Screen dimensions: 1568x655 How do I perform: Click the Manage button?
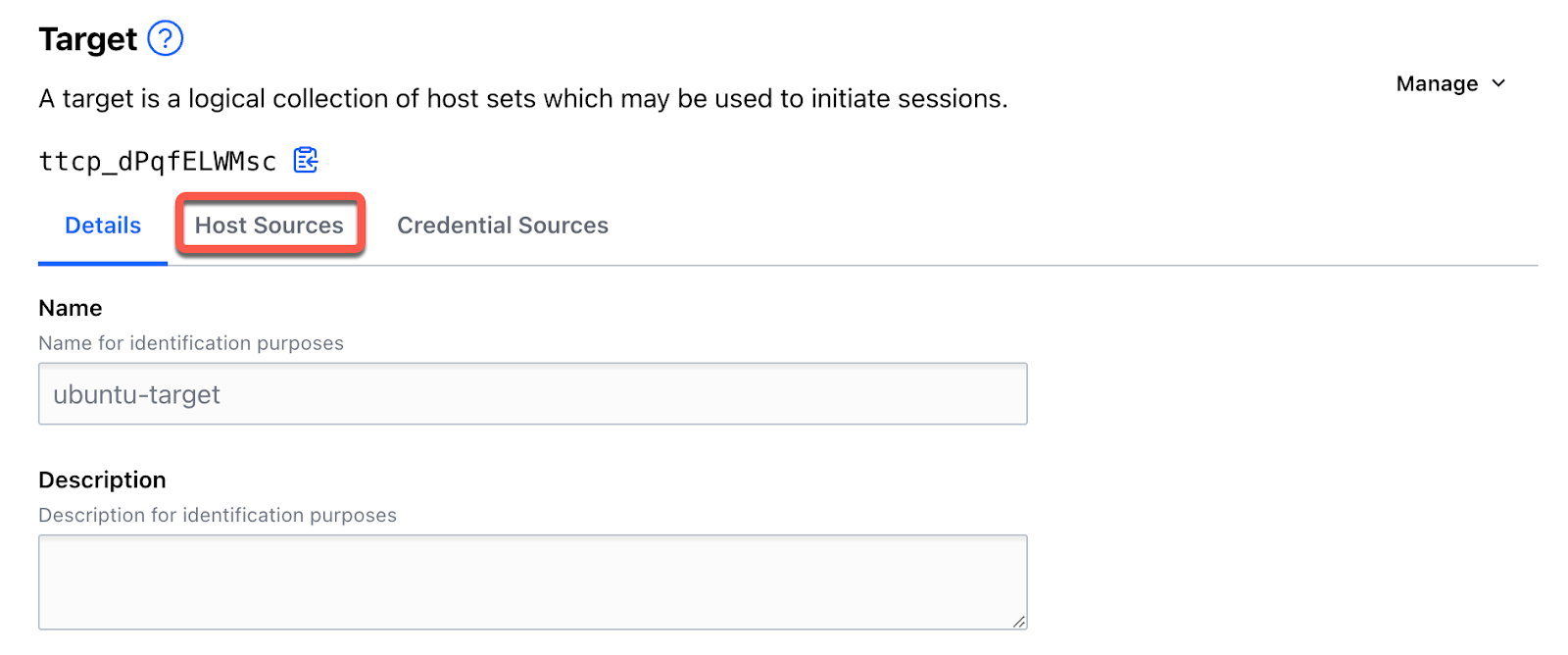point(1436,83)
